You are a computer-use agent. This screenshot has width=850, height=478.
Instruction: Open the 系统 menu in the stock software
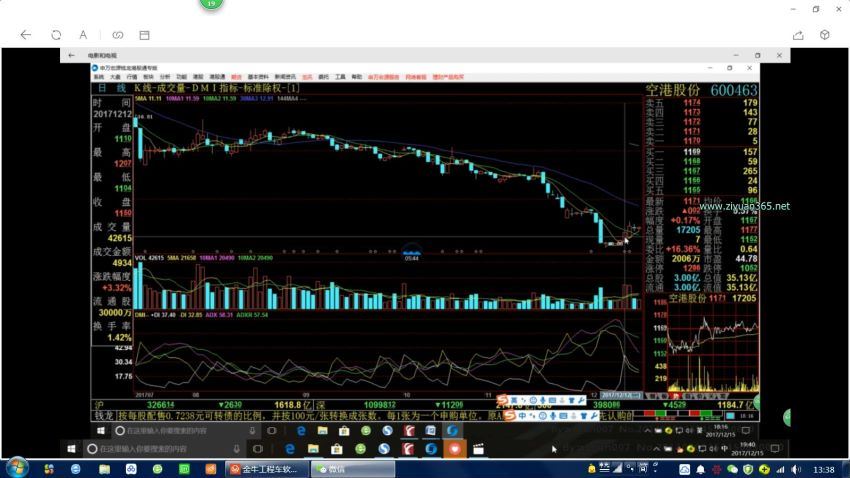pyautogui.click(x=99, y=77)
